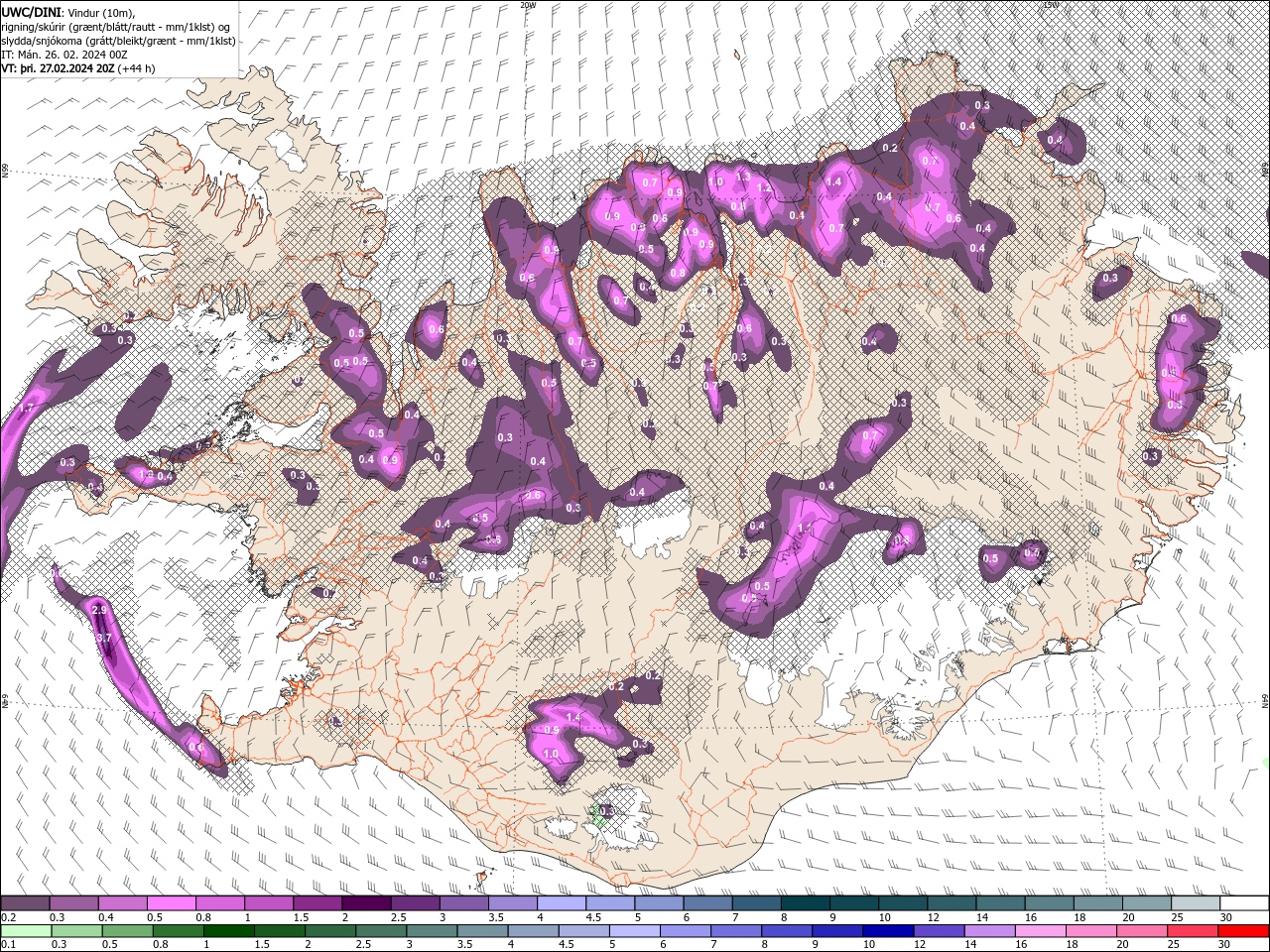Select the deep blue rain swatch starting at 10

(890, 931)
